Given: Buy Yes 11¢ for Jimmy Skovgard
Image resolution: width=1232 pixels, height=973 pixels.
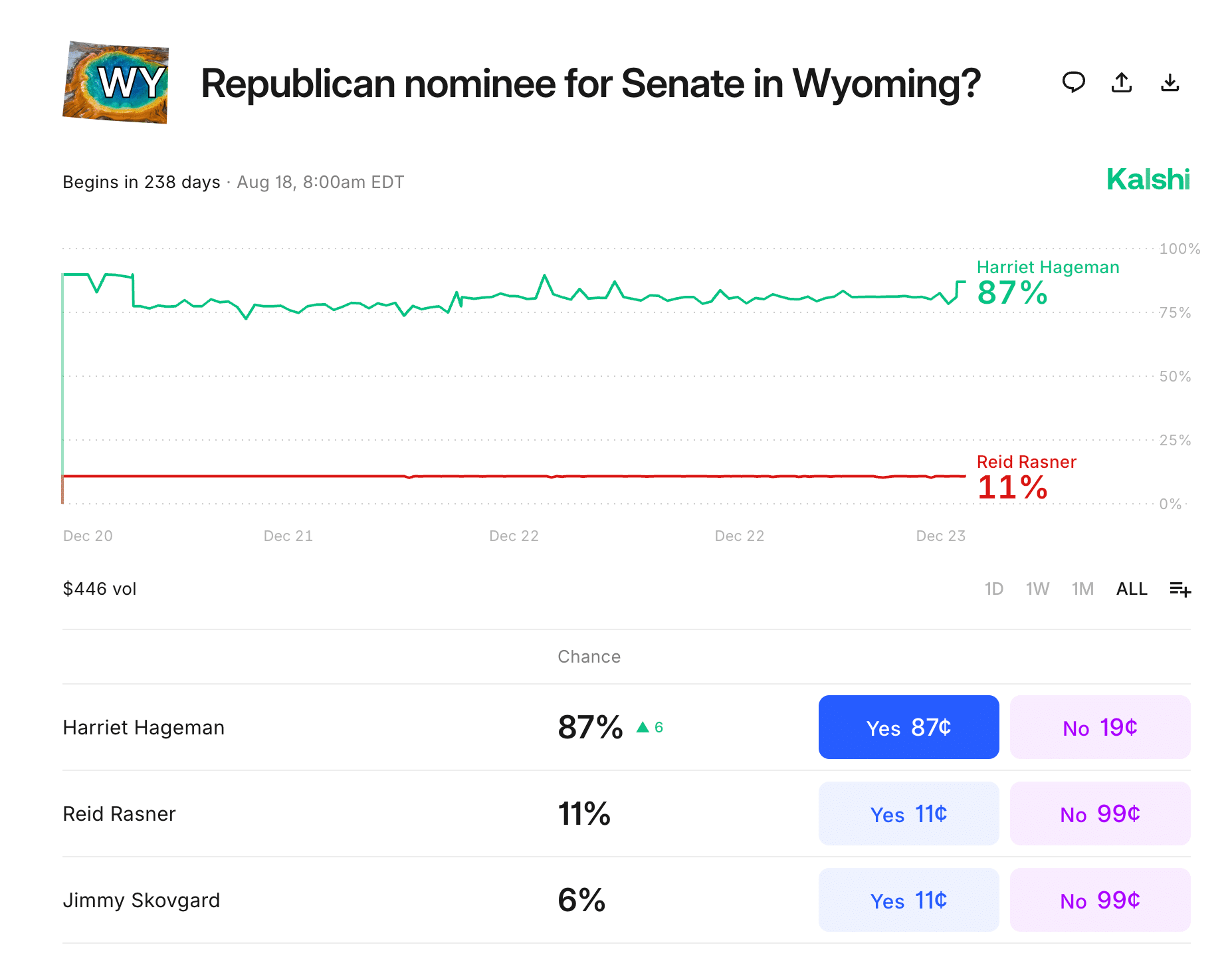Looking at the screenshot, I should click(x=908, y=900).
